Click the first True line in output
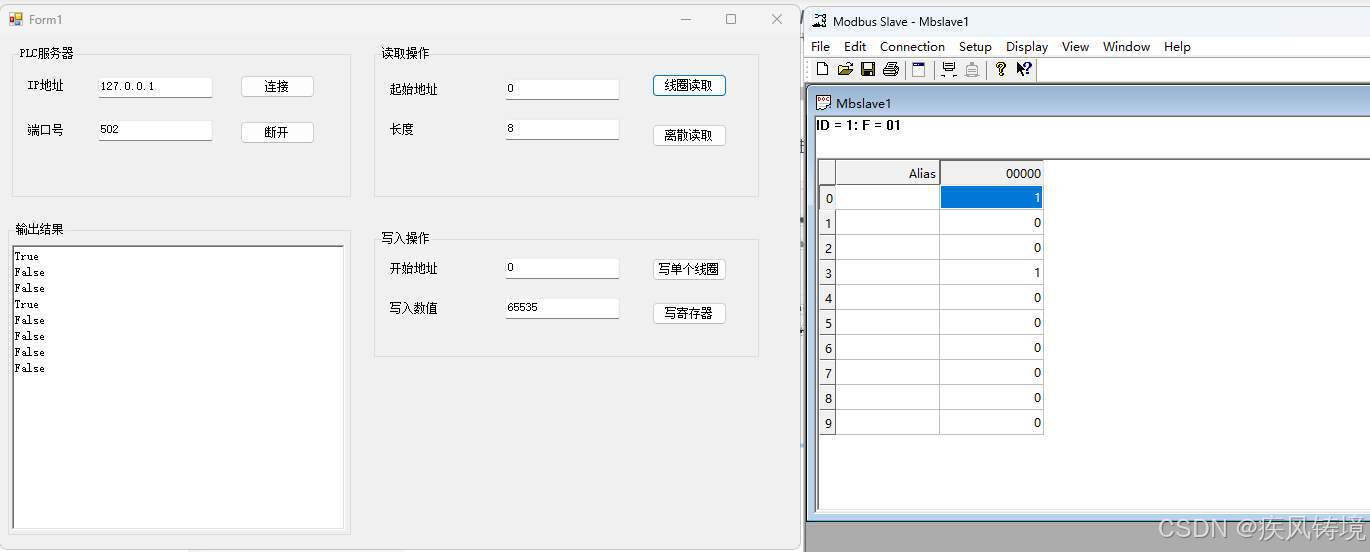 tap(27, 257)
